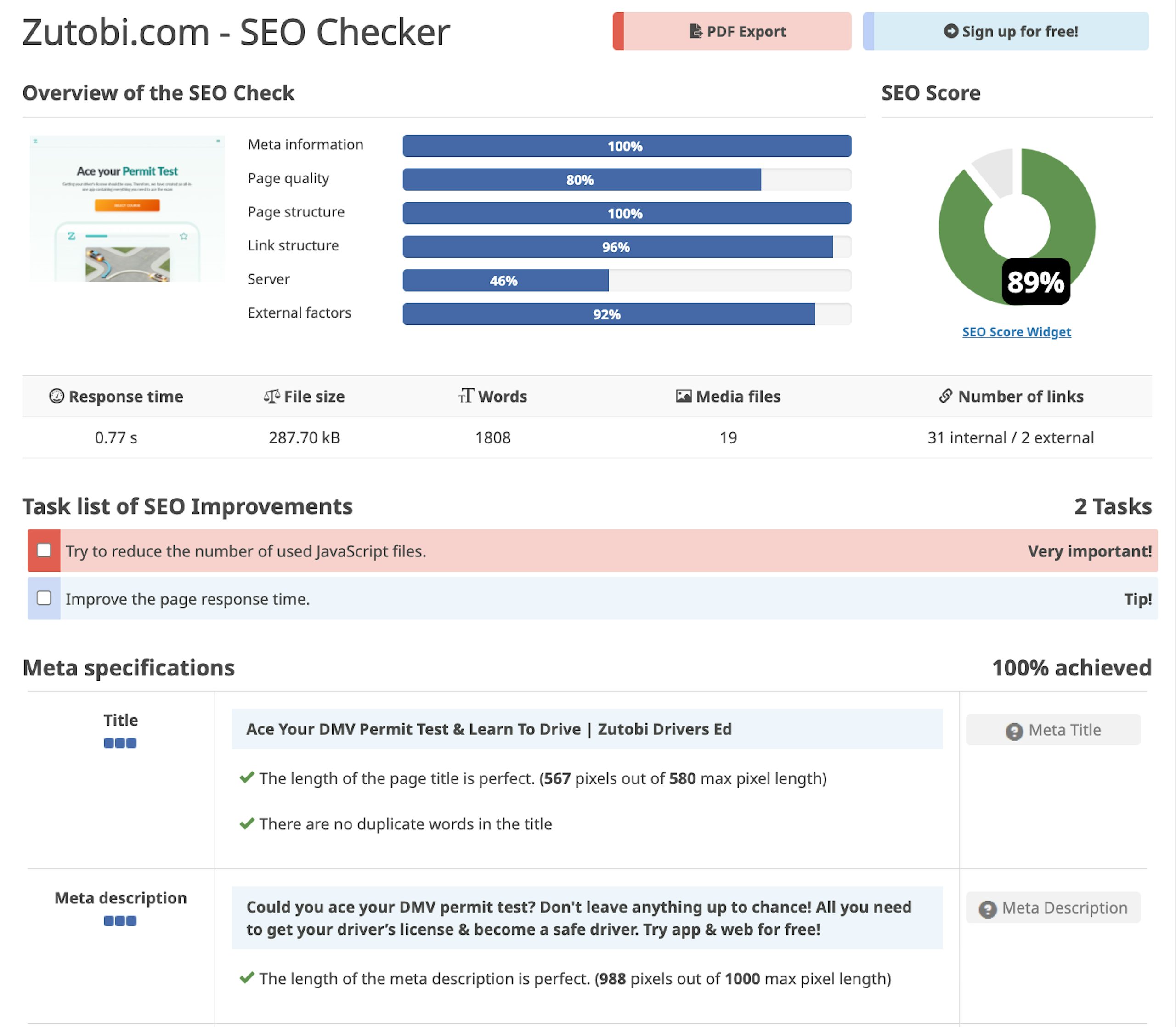Check the reduce JavaScript files task checkbox
This screenshot has height=1027, width=1176.
pos(44,550)
